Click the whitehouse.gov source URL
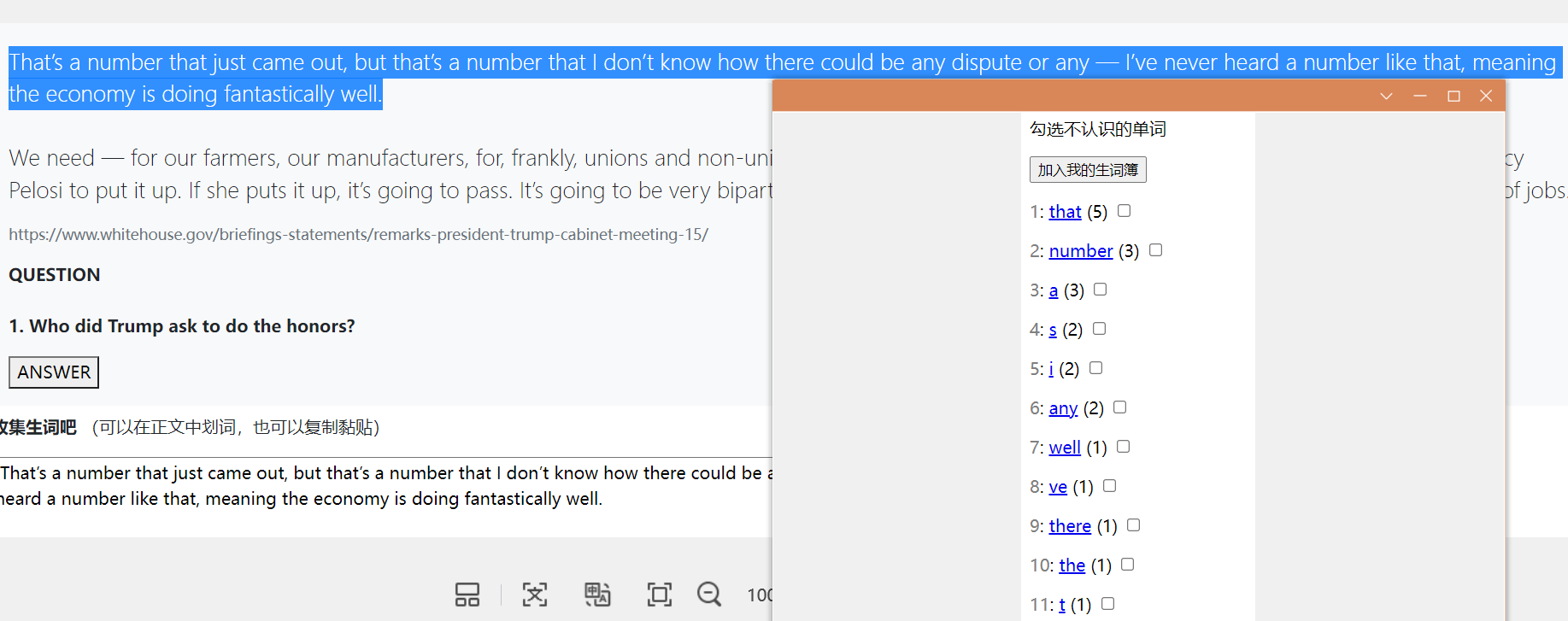1568x621 pixels. tap(358, 234)
